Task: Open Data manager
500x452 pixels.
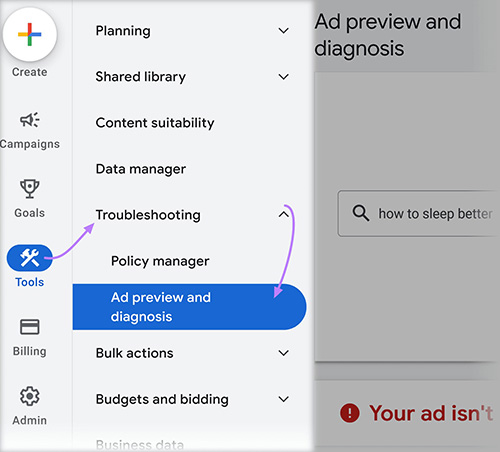Action: [141, 169]
